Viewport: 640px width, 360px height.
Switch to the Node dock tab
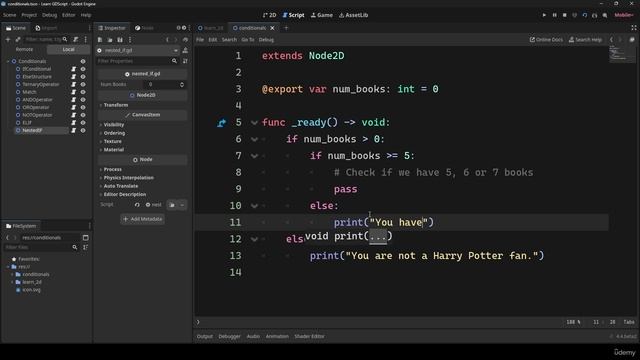(144, 28)
